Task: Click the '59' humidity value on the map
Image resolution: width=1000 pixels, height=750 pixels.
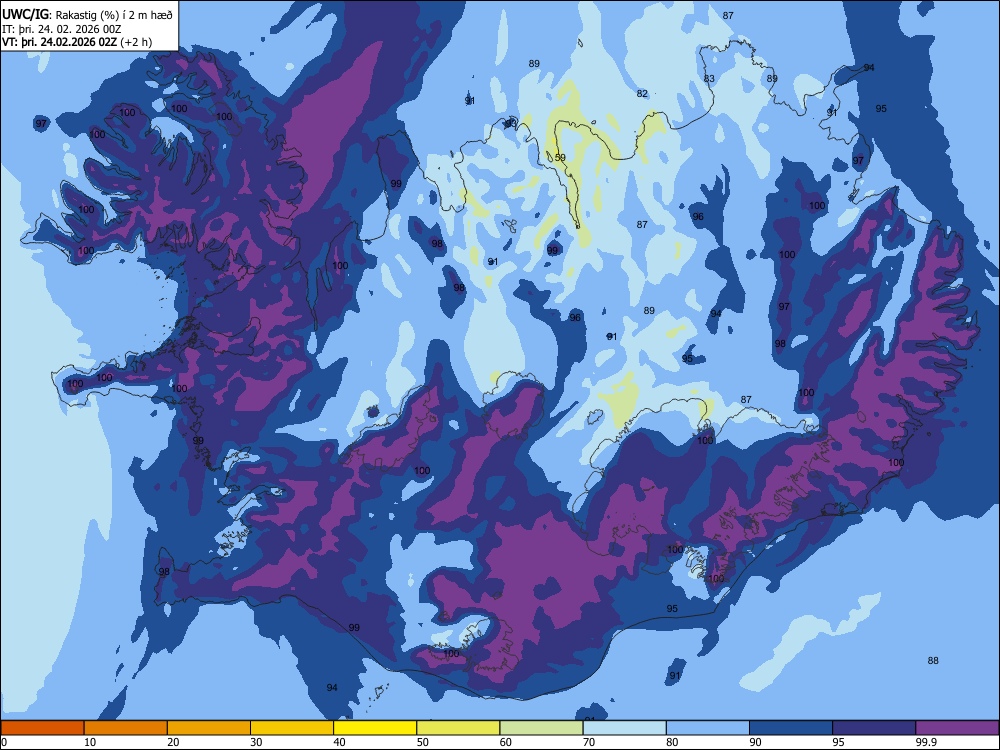Action: click(x=560, y=158)
